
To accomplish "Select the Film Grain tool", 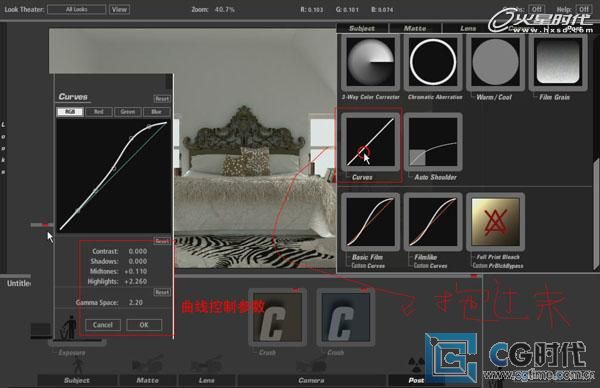I will [x=558, y=62].
